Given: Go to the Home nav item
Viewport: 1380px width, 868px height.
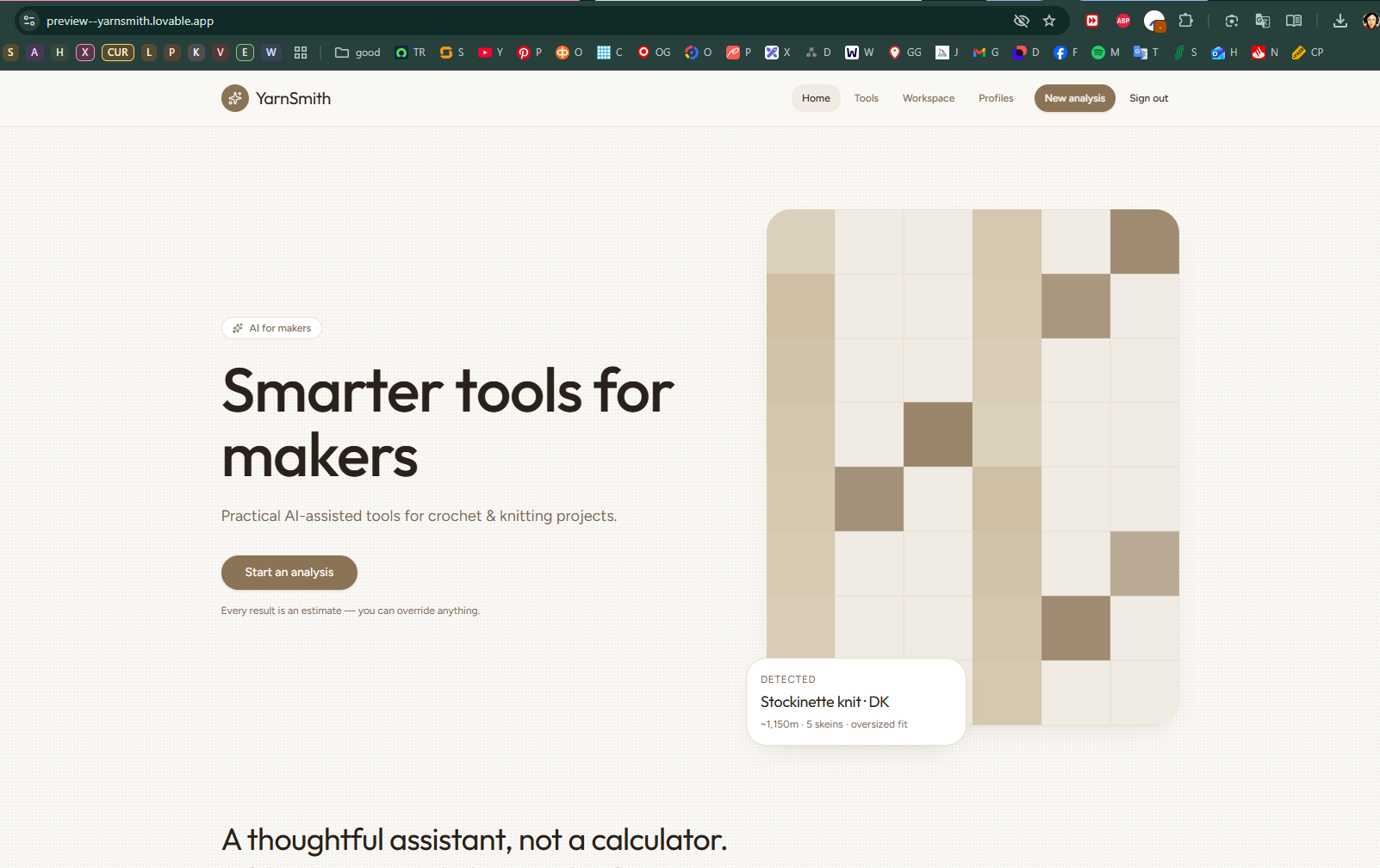Looking at the screenshot, I should tap(816, 98).
